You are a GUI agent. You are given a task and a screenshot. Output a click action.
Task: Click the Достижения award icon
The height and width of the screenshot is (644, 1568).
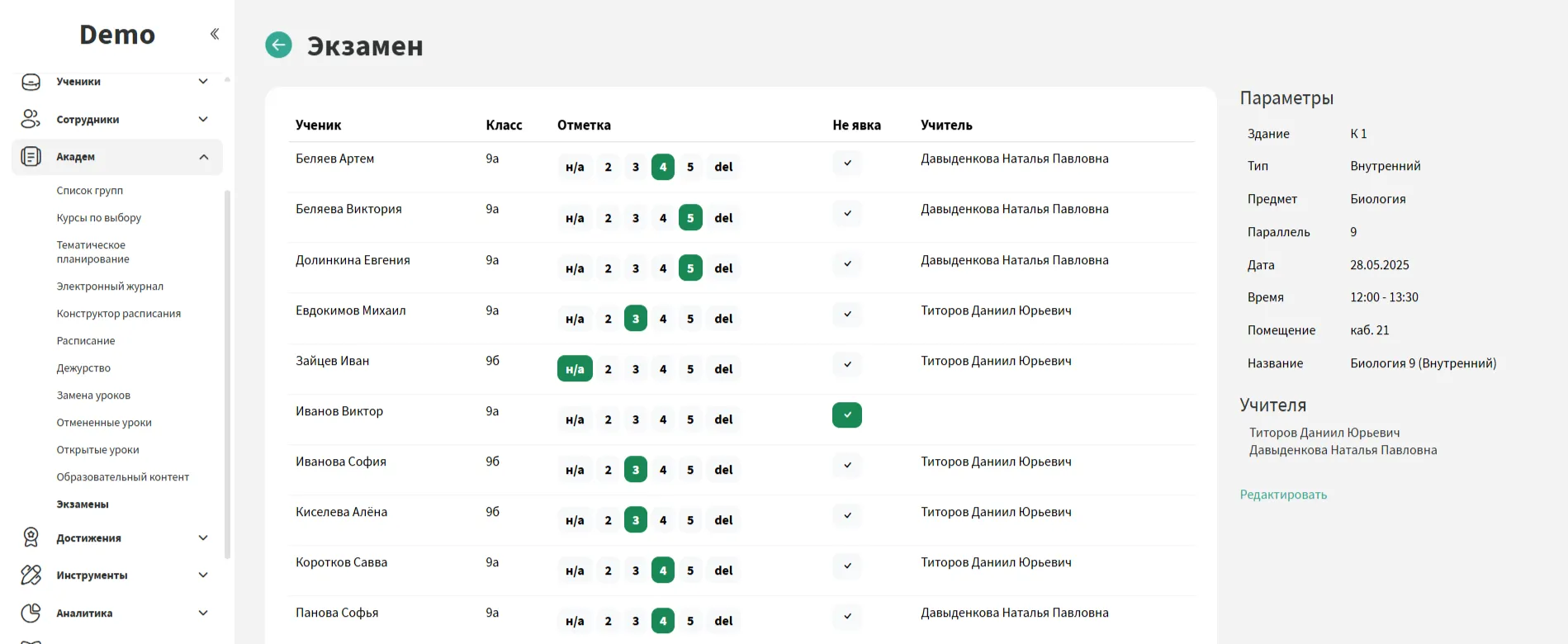pos(31,537)
